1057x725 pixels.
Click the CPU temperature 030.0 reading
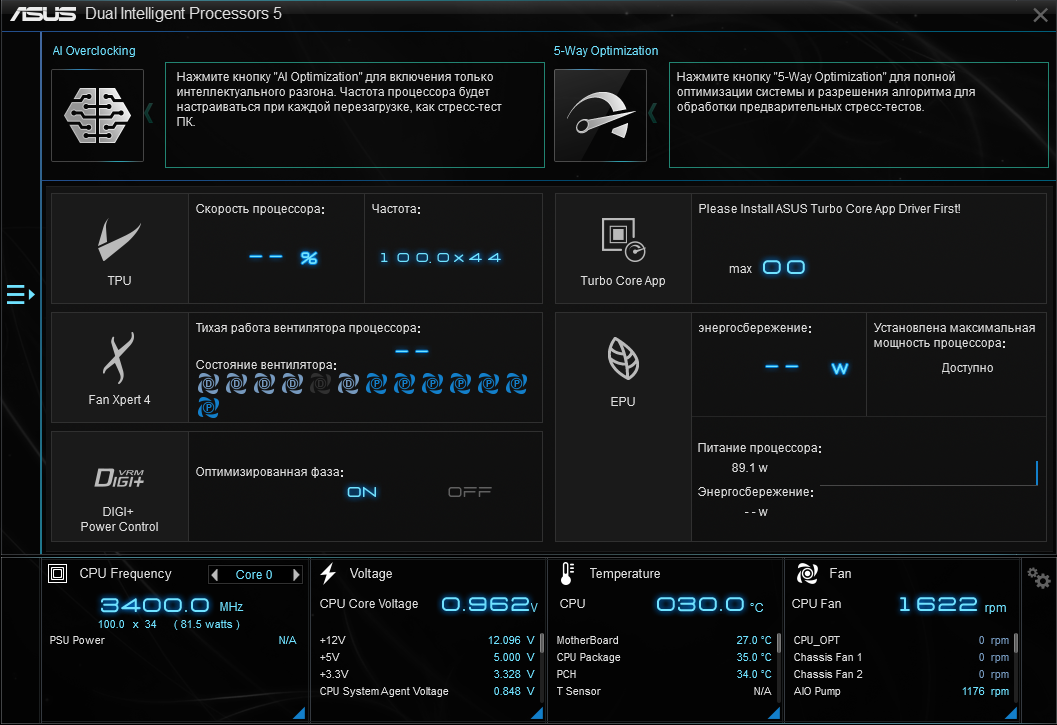coord(709,604)
